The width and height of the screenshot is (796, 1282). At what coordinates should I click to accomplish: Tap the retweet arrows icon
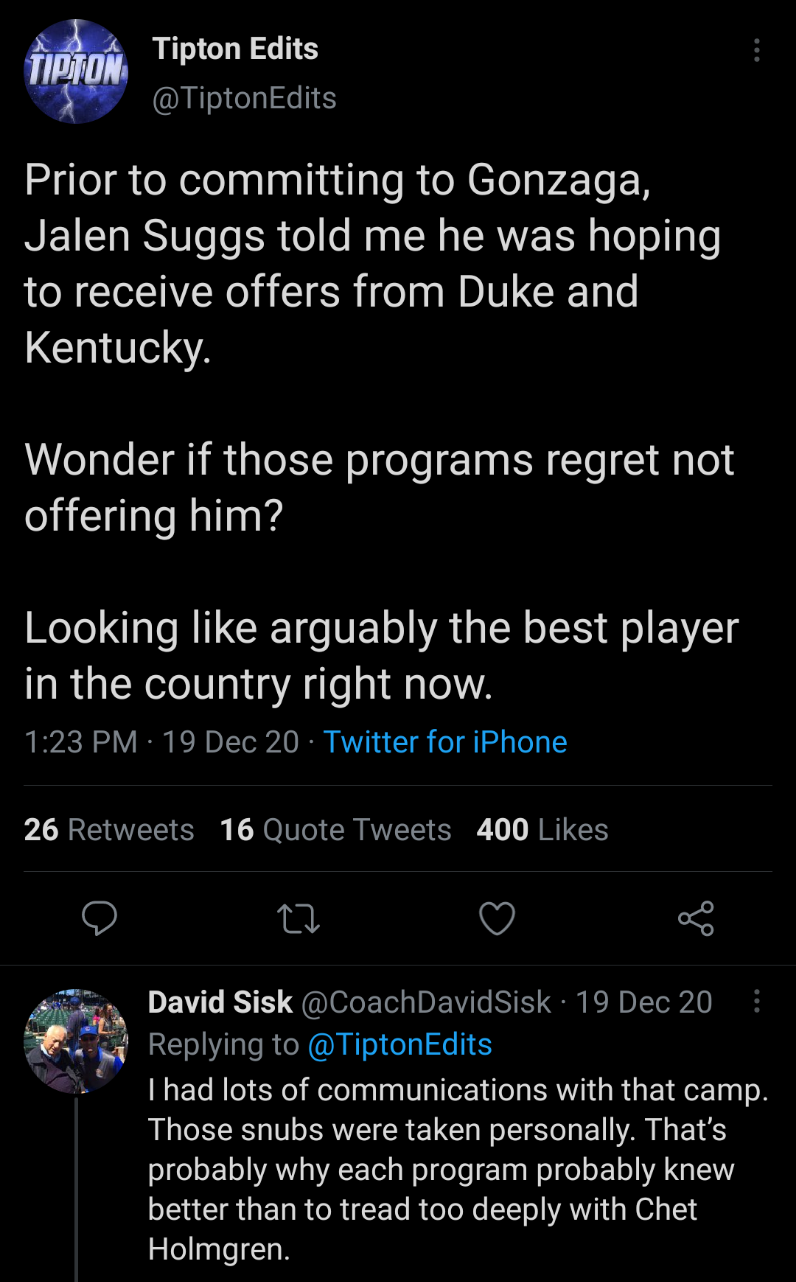[300, 918]
